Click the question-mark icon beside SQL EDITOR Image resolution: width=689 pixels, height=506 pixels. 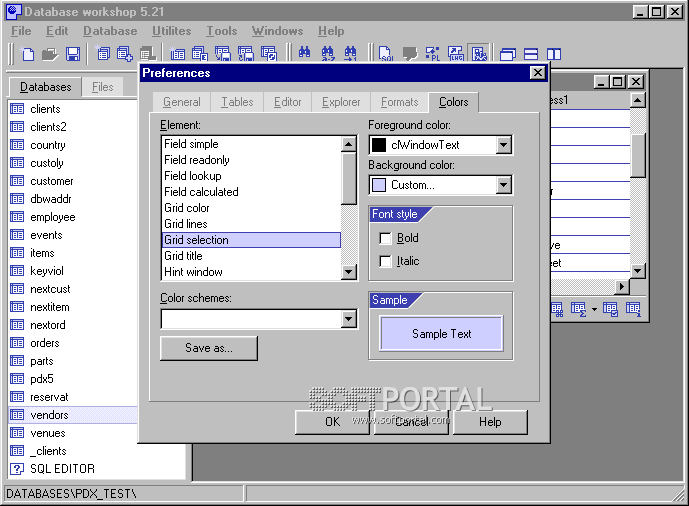pyautogui.click(x=17, y=469)
